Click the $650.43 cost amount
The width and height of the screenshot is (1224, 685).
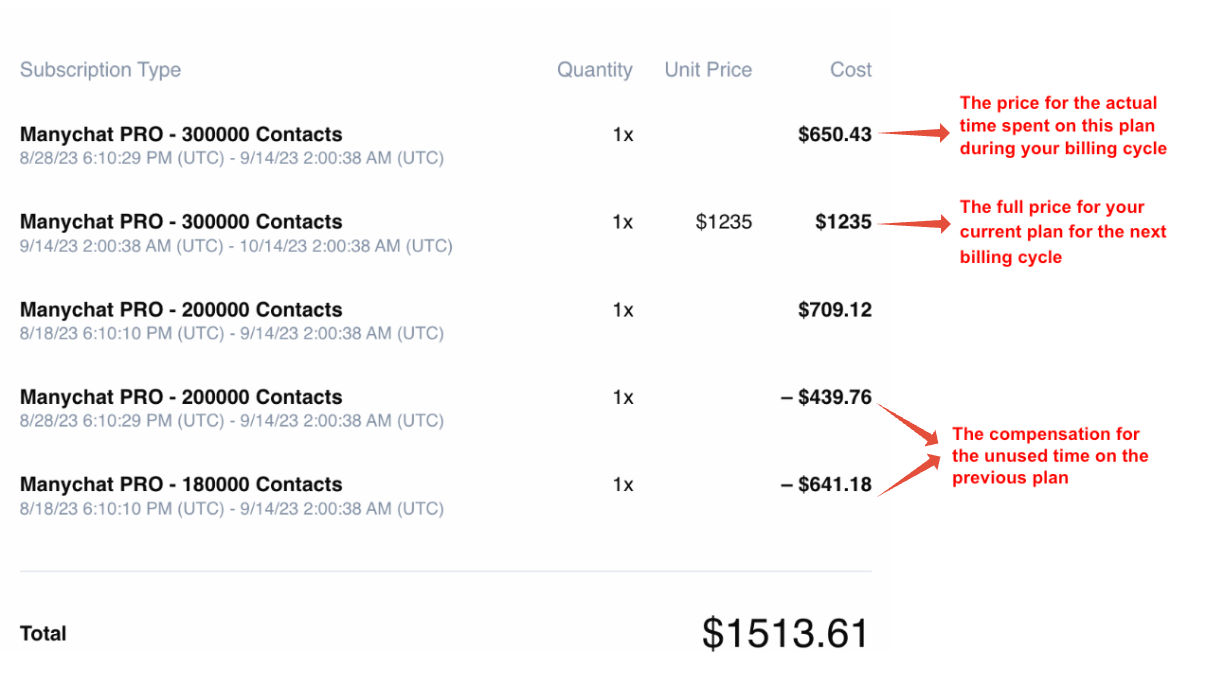pyautogui.click(x=834, y=134)
